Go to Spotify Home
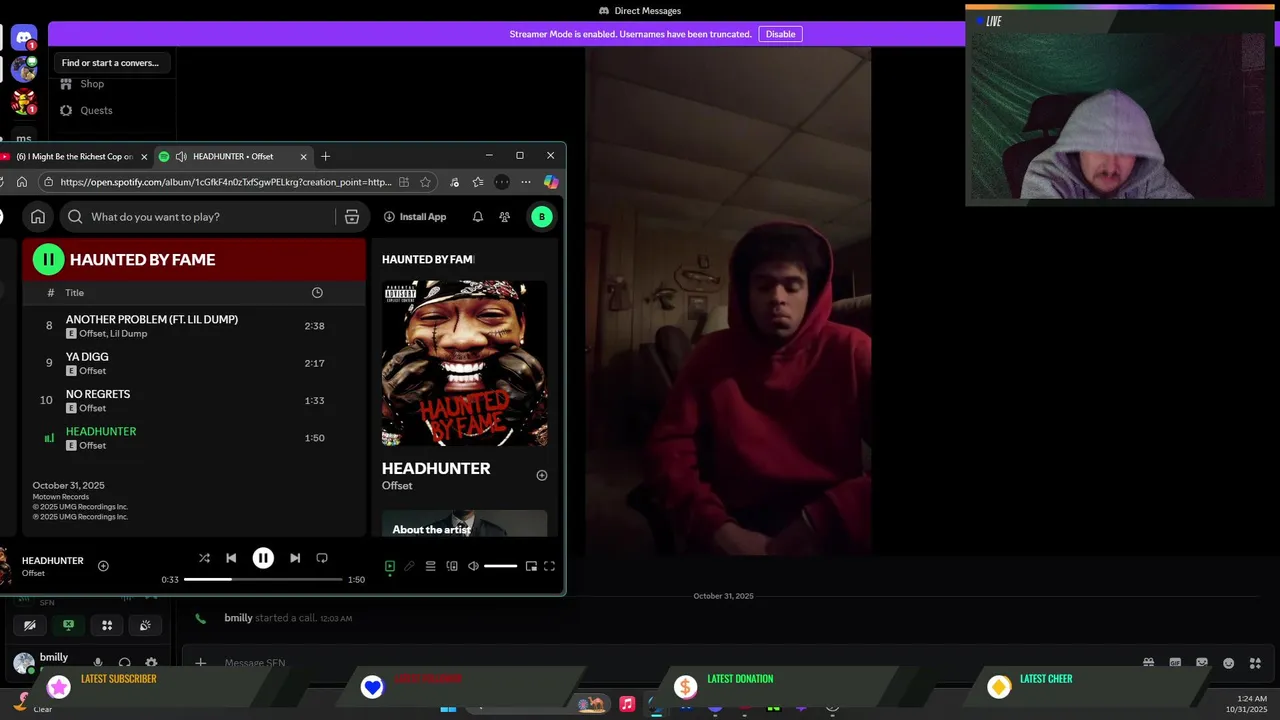The width and height of the screenshot is (1280, 720). click(x=38, y=216)
